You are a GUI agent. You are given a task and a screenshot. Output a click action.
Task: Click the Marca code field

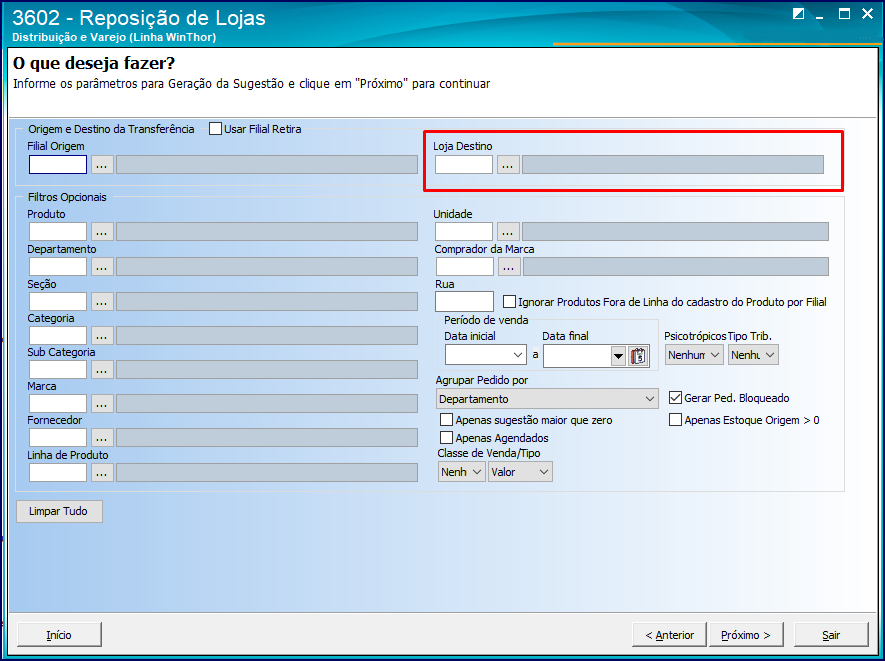58,404
